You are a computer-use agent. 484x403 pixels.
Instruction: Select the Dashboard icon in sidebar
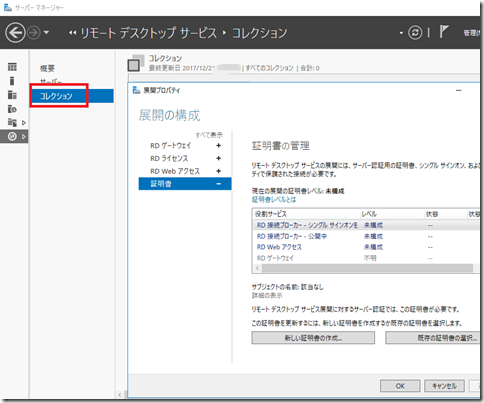point(12,67)
